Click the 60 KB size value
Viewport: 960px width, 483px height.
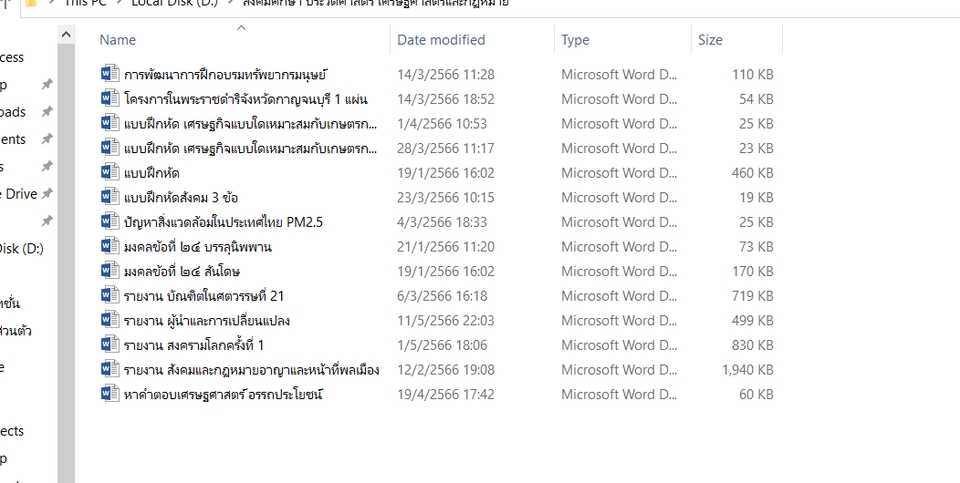756,394
